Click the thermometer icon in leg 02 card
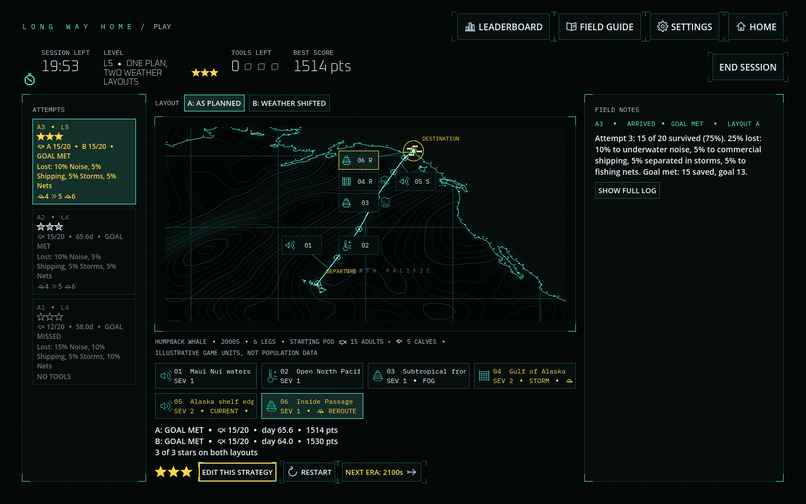This screenshot has width=806, height=504. (272, 376)
